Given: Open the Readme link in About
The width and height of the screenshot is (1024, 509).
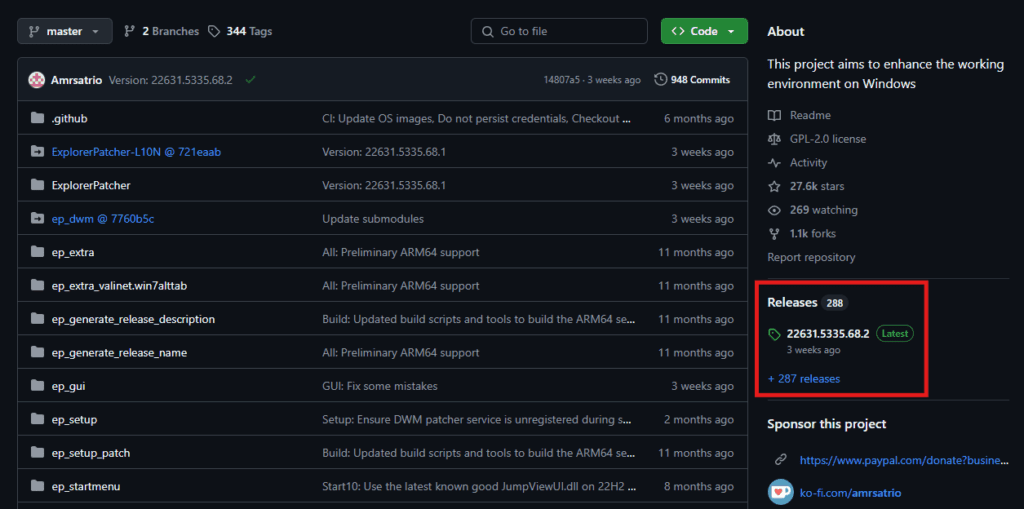Looking at the screenshot, I should (810, 116).
